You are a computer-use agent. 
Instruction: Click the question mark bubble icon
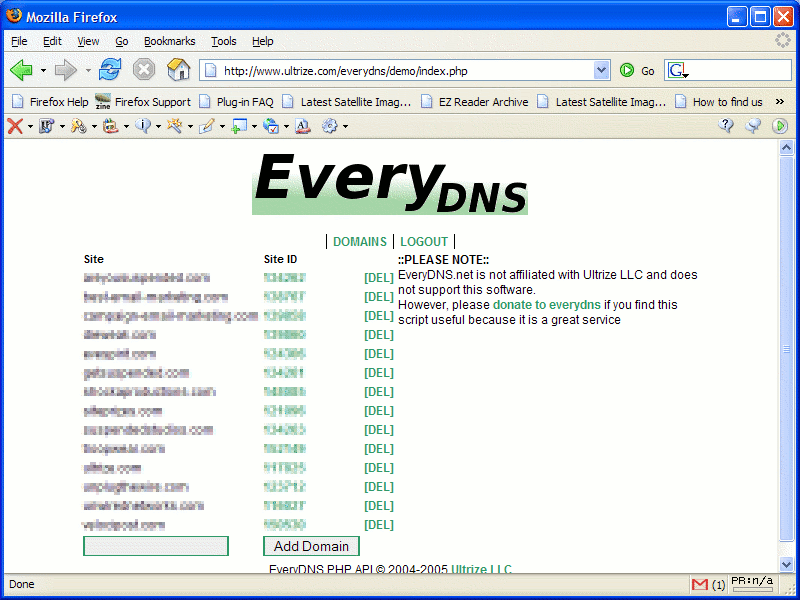(726, 126)
